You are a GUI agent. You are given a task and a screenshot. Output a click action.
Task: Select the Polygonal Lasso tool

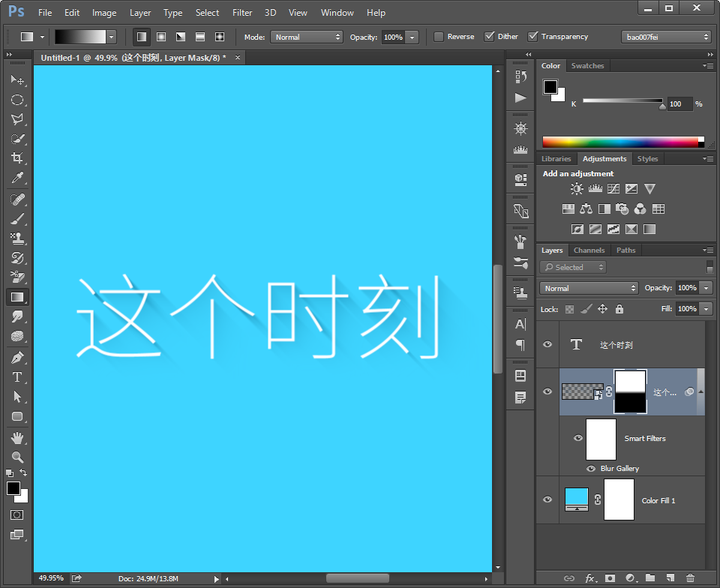[x=17, y=119]
